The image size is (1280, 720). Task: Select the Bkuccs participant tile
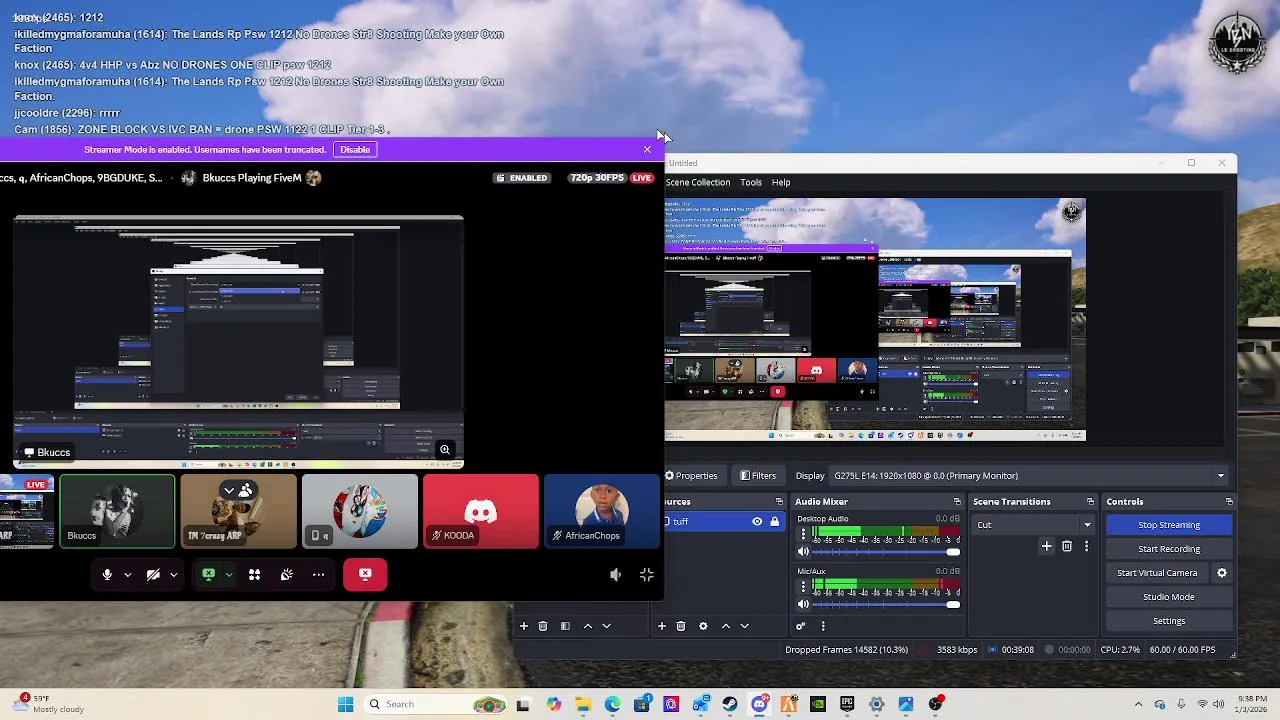[117, 511]
